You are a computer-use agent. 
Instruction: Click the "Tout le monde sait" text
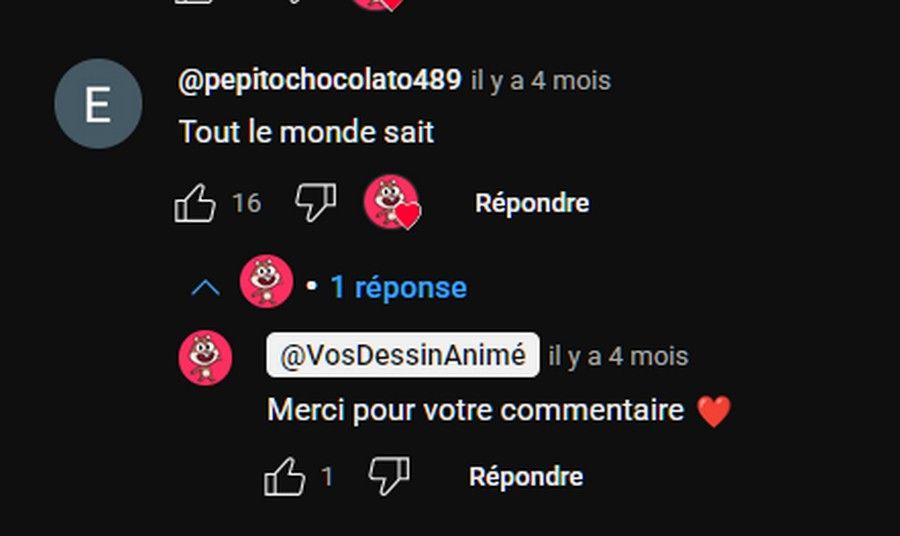[x=307, y=132]
